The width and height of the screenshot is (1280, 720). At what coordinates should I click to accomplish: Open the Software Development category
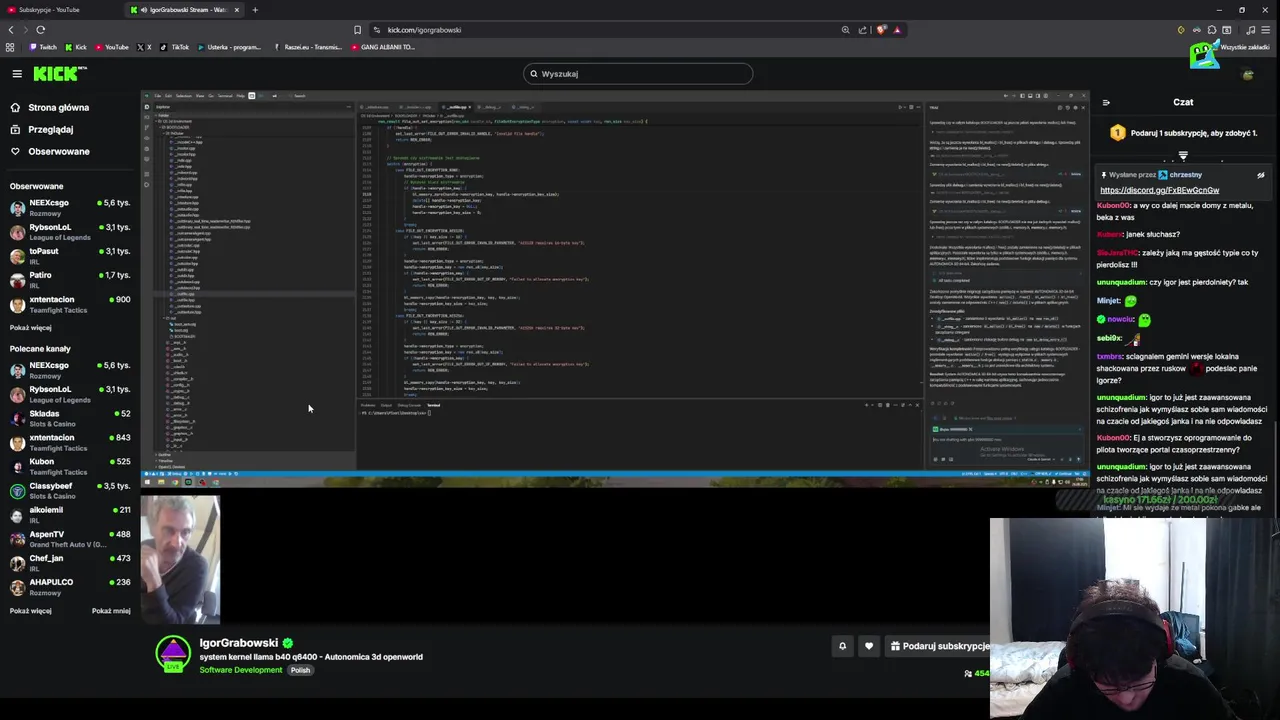pyautogui.click(x=240, y=670)
